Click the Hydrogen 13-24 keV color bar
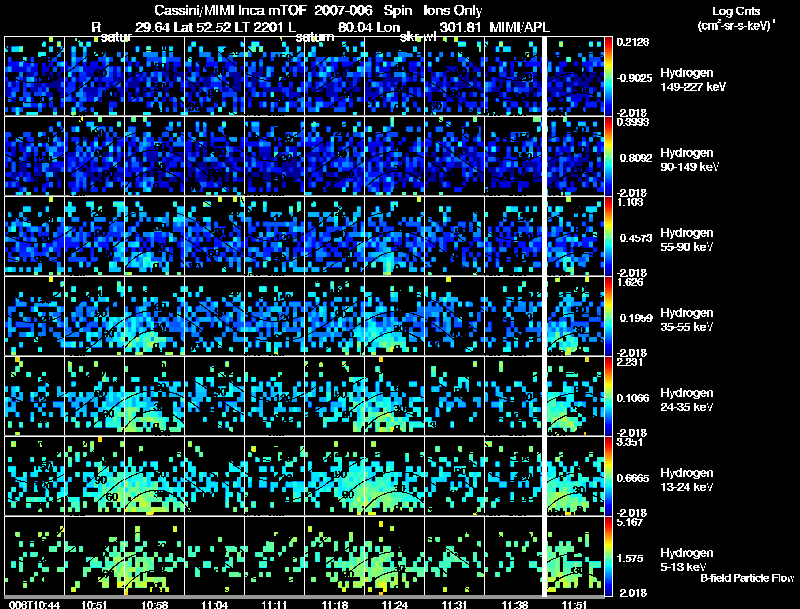Viewport: 800px width, 609px height. pos(608,476)
